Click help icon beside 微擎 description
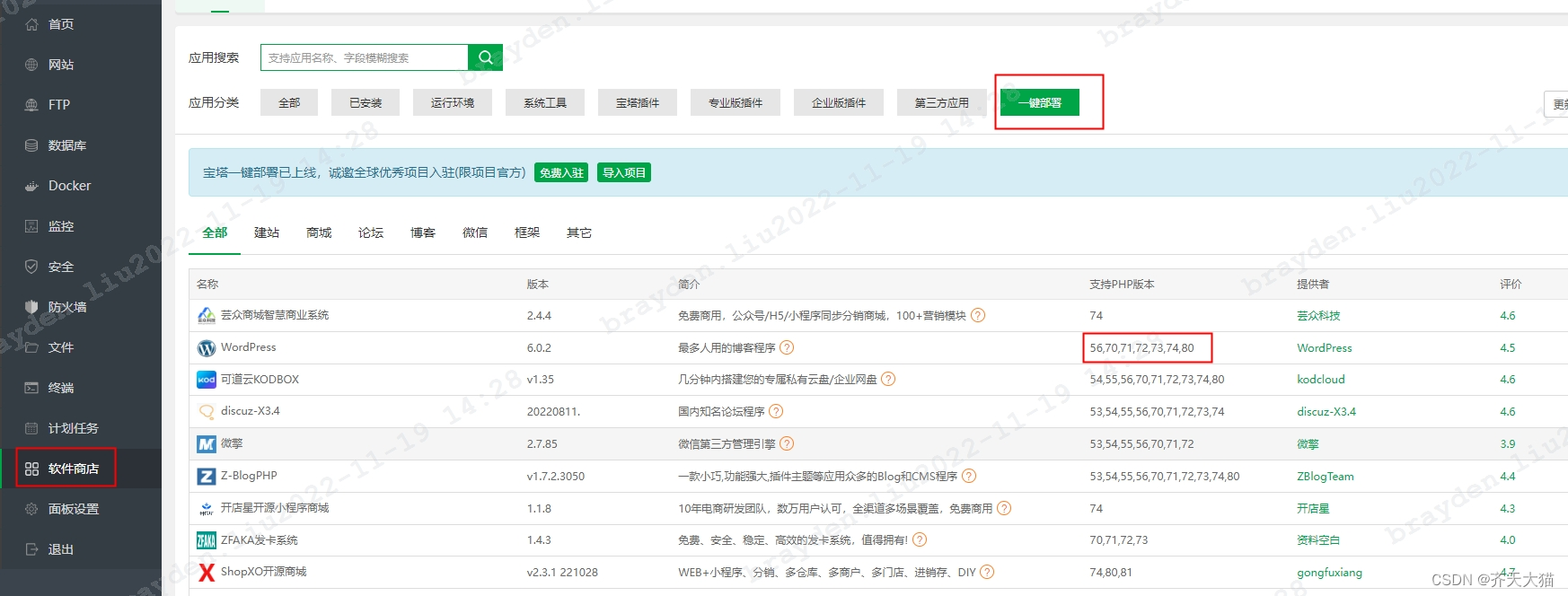 coord(787,443)
